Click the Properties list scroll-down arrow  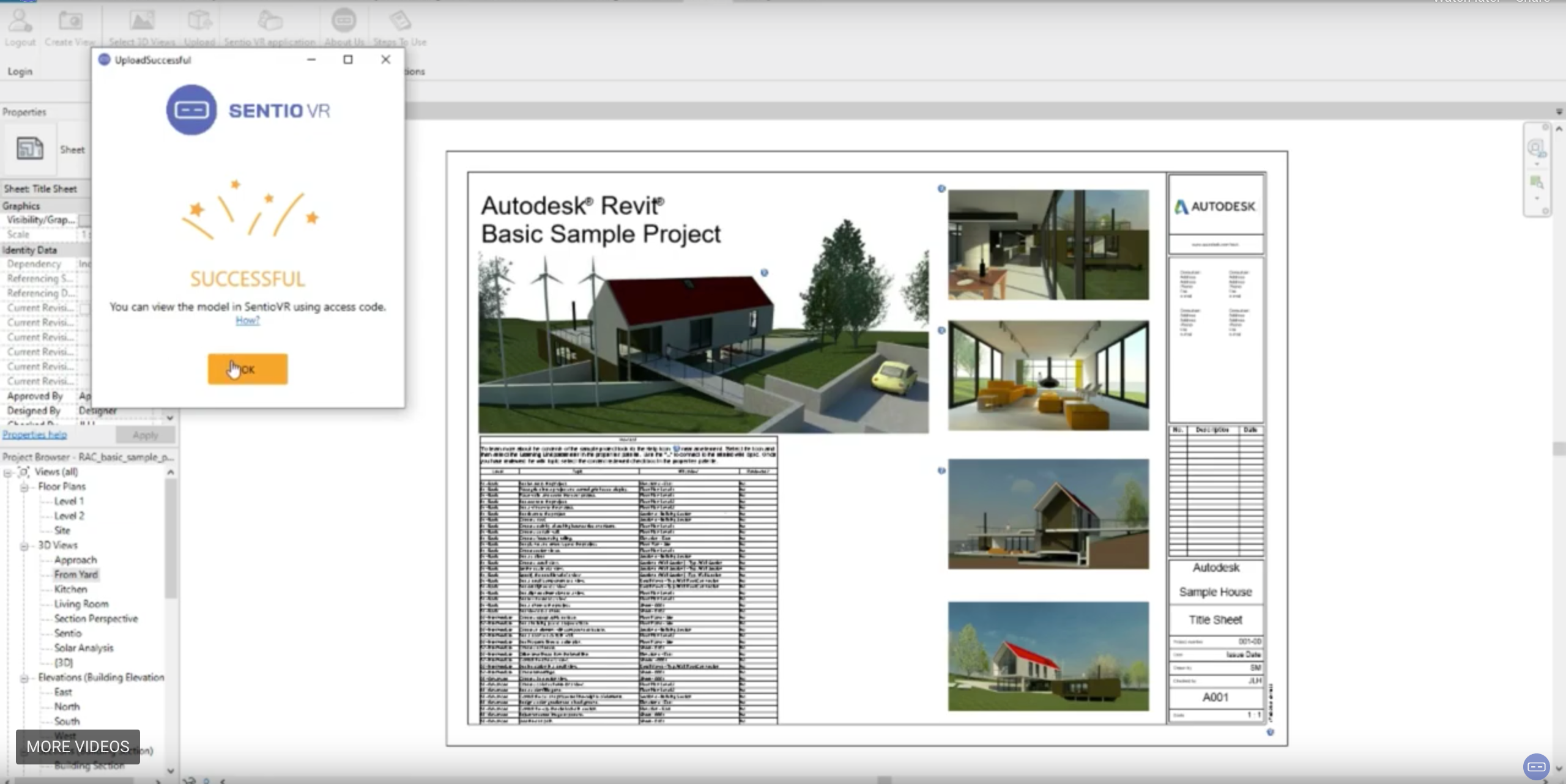click(x=170, y=418)
